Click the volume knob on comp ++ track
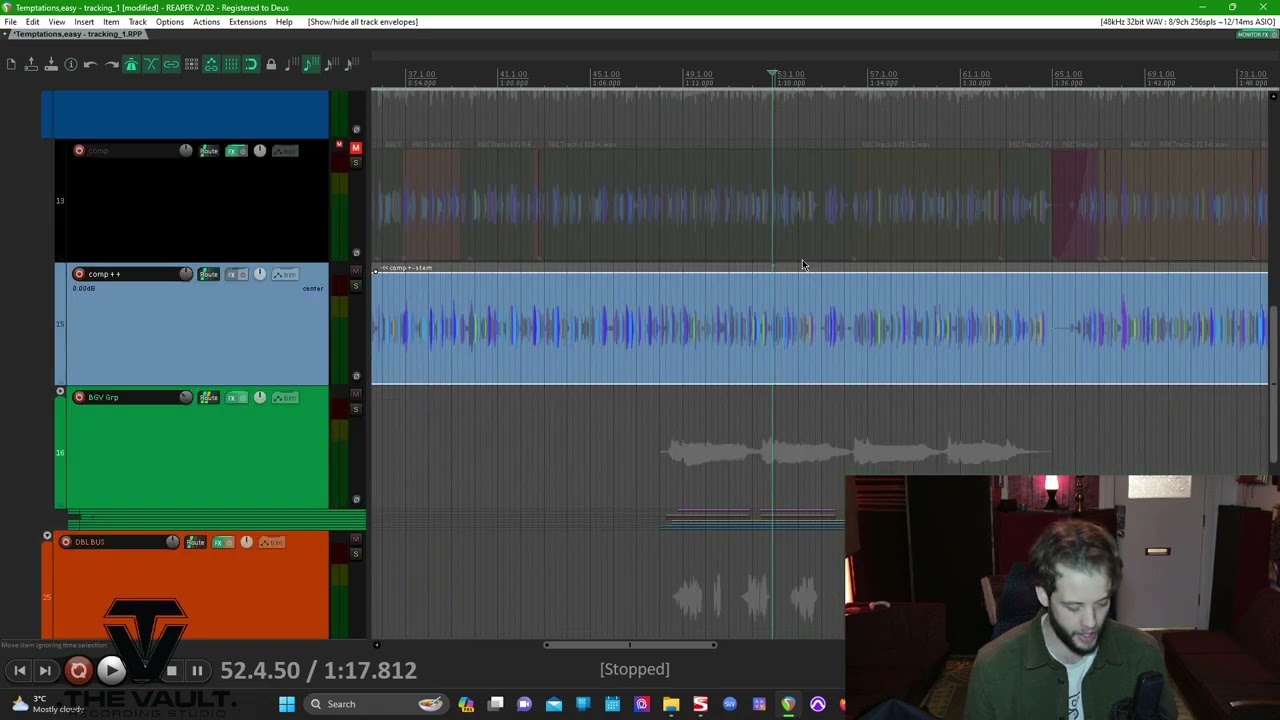The height and width of the screenshot is (720, 1280). coord(186,274)
